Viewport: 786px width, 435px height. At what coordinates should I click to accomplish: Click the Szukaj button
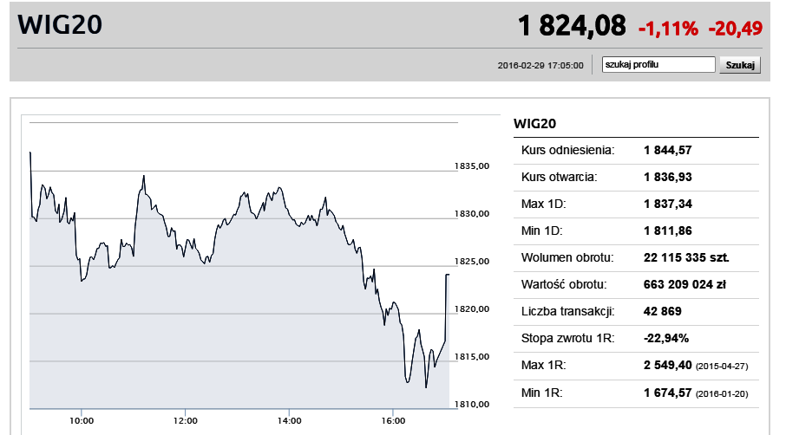(x=740, y=65)
